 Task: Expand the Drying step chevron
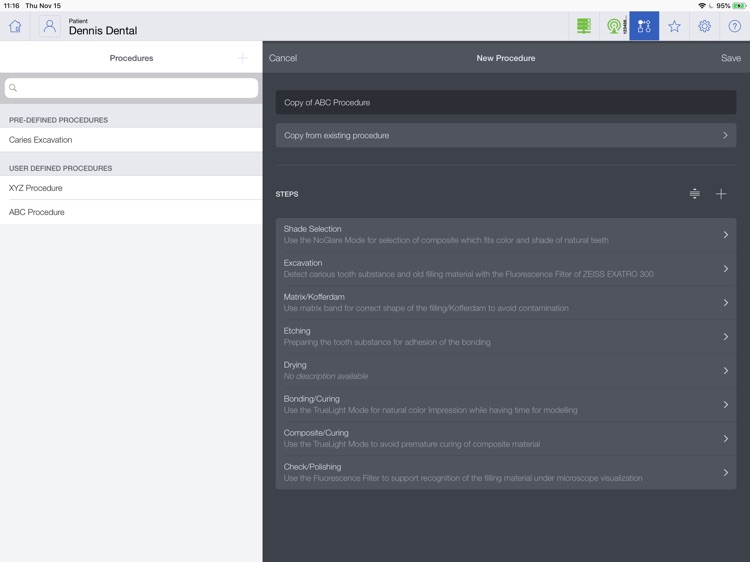tap(726, 371)
